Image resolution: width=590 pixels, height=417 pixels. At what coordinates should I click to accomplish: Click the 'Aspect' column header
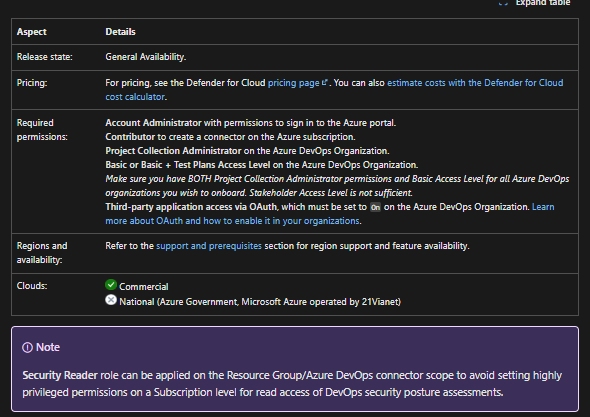(32, 32)
